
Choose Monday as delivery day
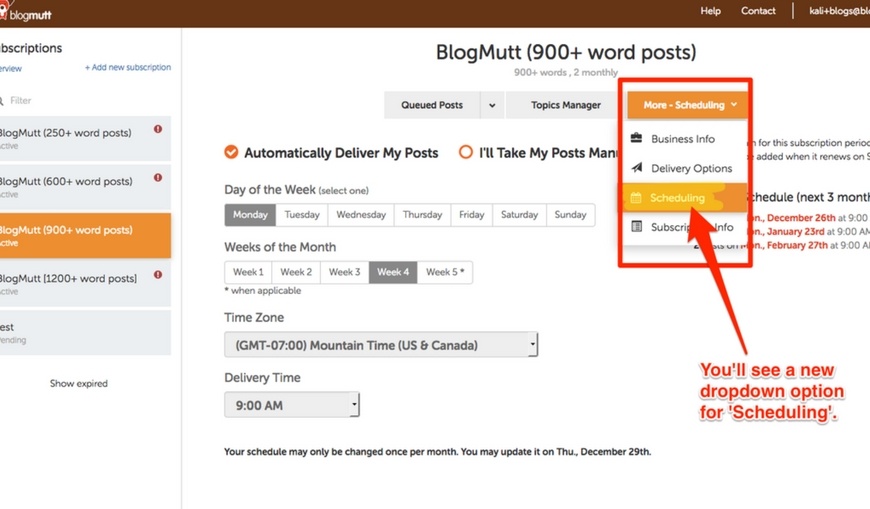click(250, 215)
